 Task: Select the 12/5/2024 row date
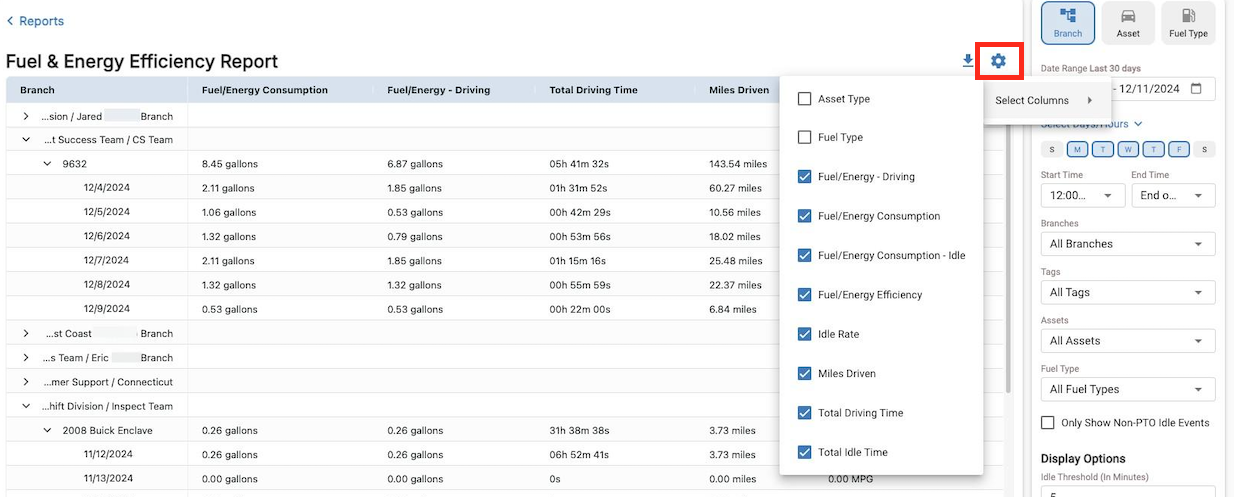(x=107, y=212)
